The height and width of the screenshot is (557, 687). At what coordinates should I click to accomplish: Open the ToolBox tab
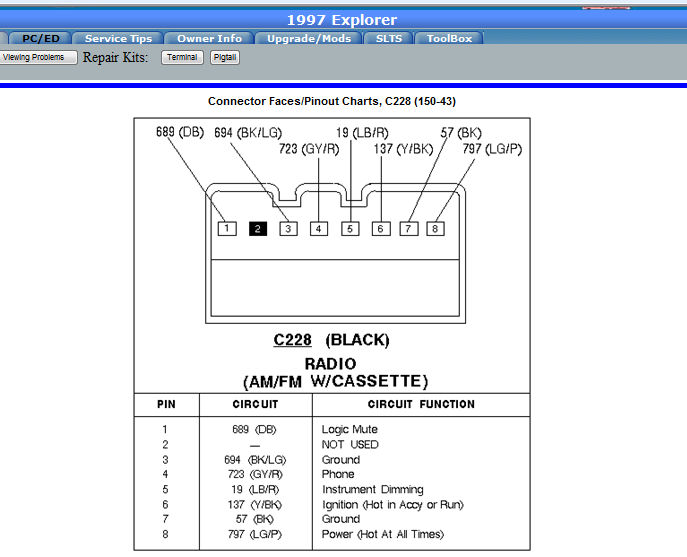pyautogui.click(x=449, y=39)
